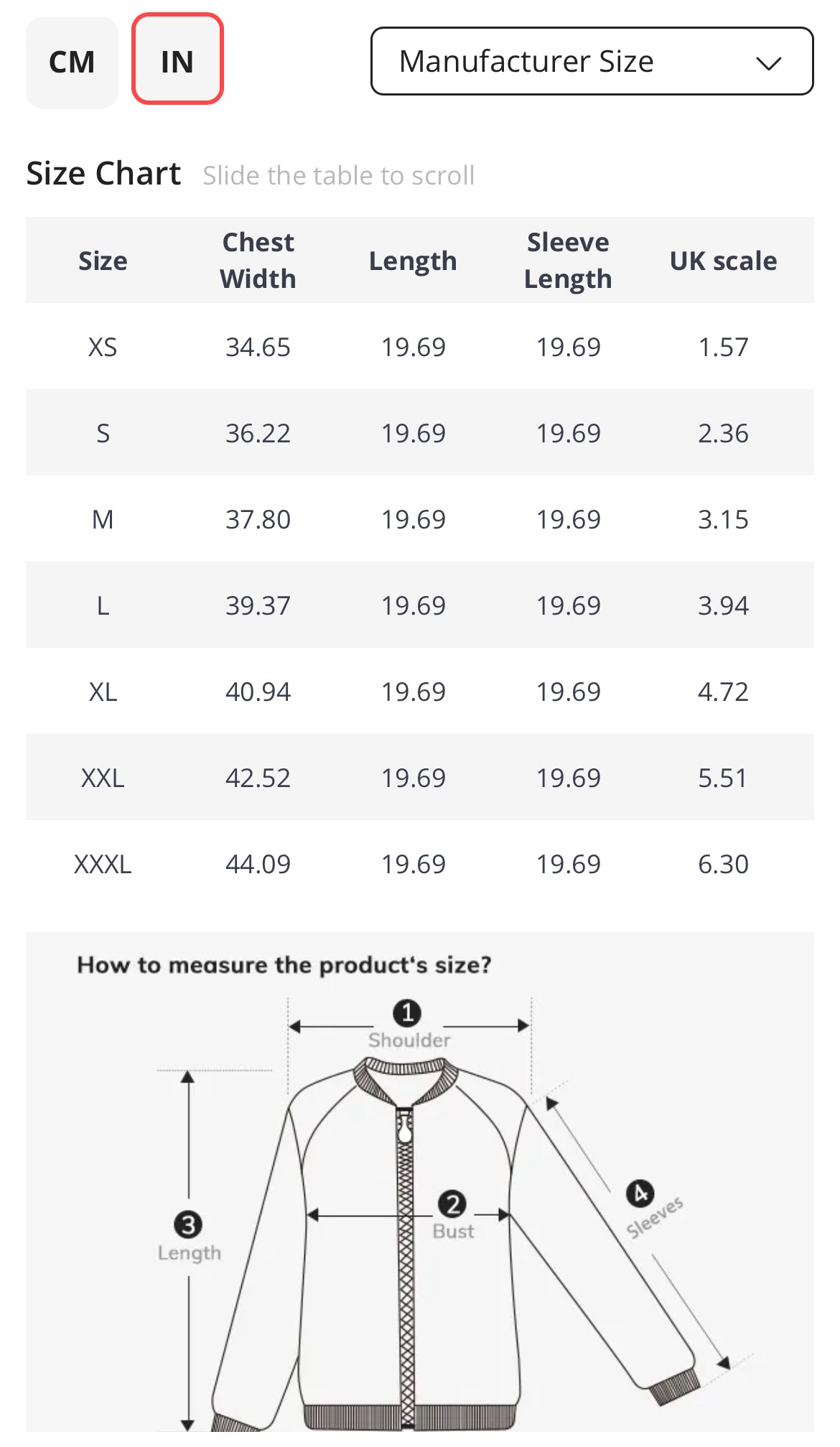The height and width of the screenshot is (1447, 840).
Task: Click the Sleeve Length column header
Action: (568, 260)
